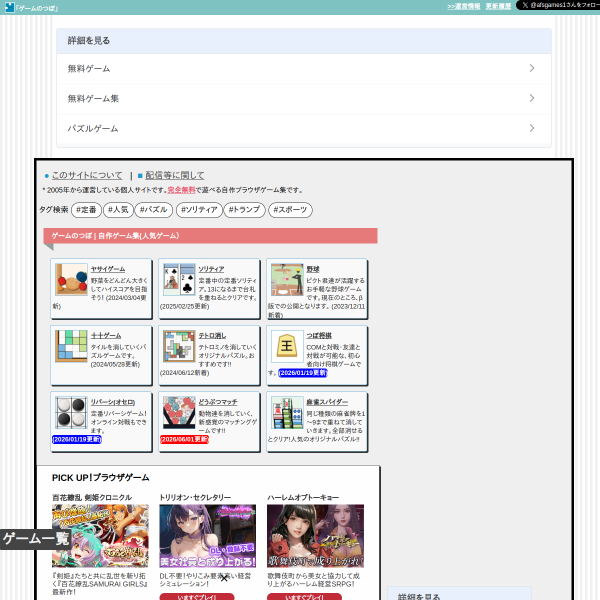The height and width of the screenshot is (600, 600).
Task: Open the このサイトについて link
Action: coord(87,175)
